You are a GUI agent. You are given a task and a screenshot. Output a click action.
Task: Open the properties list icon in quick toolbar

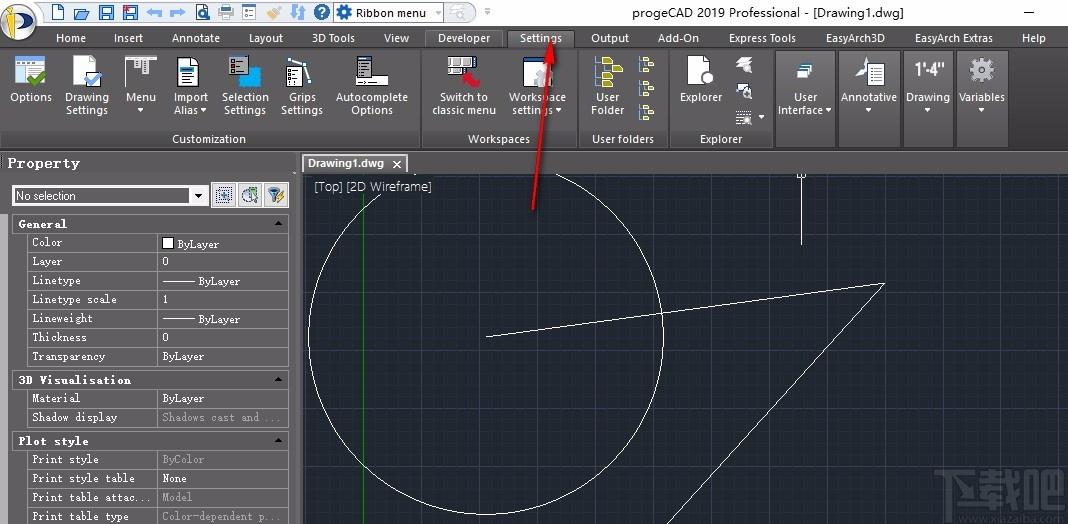coord(250,12)
